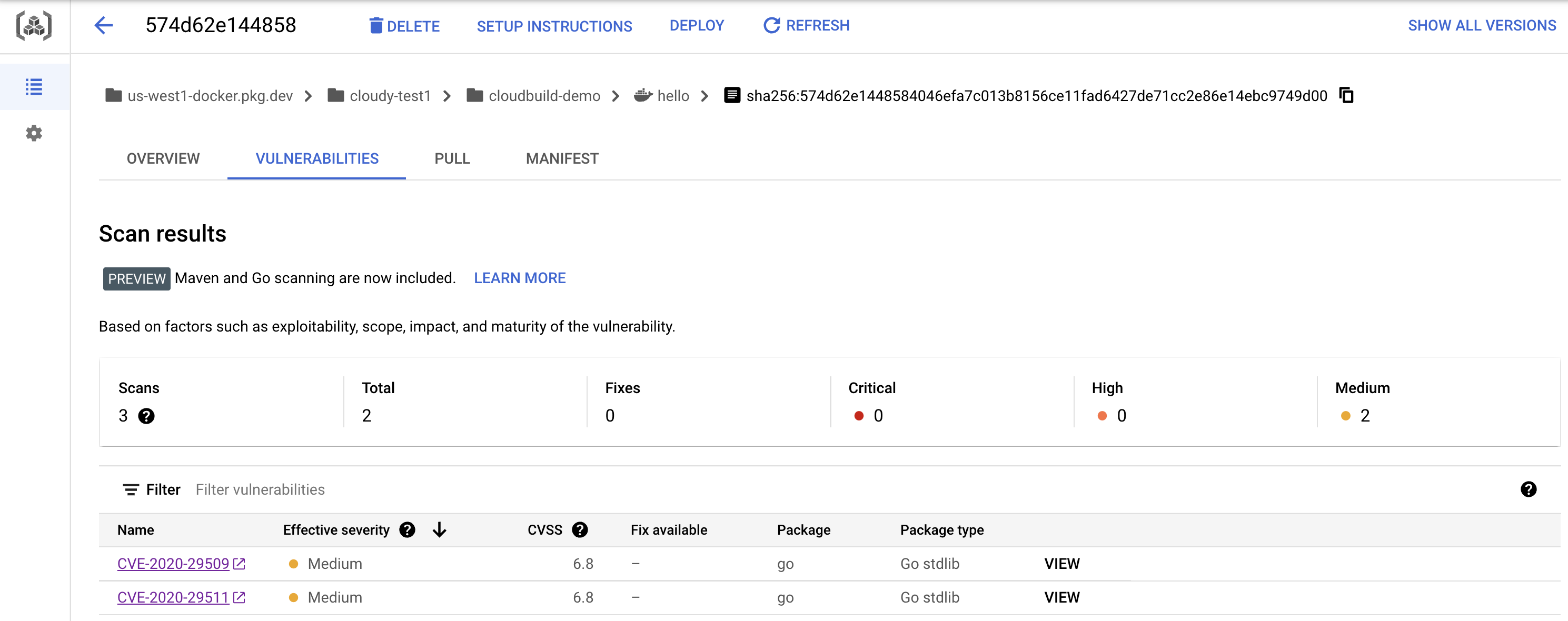Screen dimensions: 1568x621
Task: Navigate to cloudbuild-demo breadcrumb folder
Action: coord(543,96)
